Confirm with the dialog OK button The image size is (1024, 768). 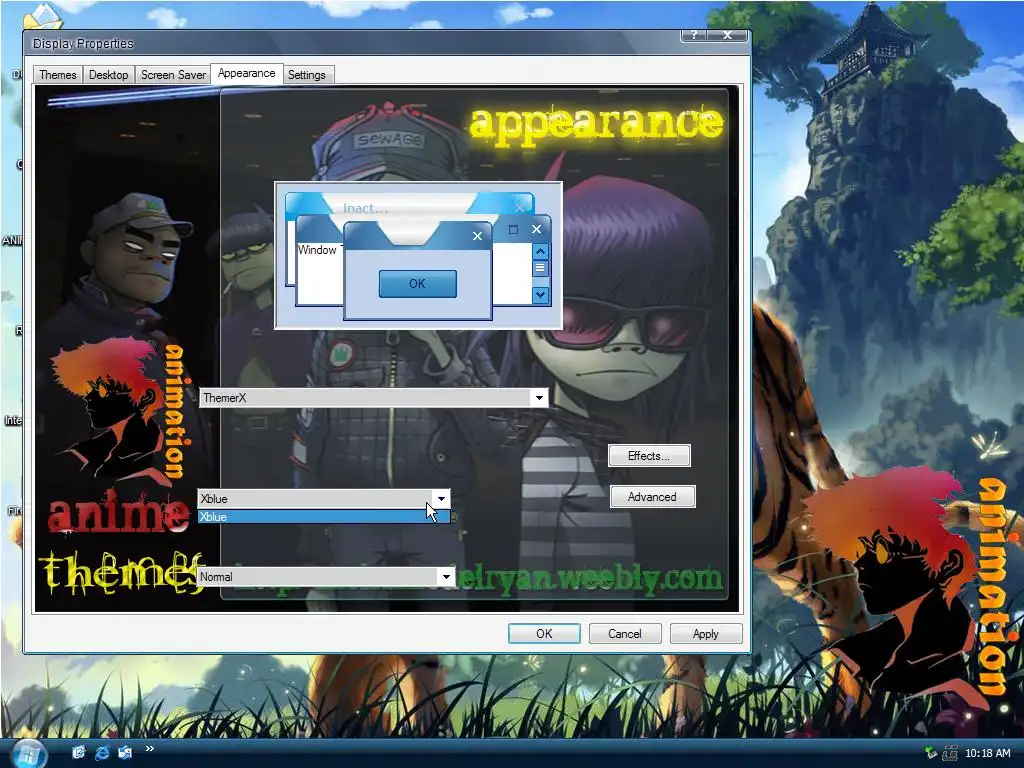[x=544, y=633]
